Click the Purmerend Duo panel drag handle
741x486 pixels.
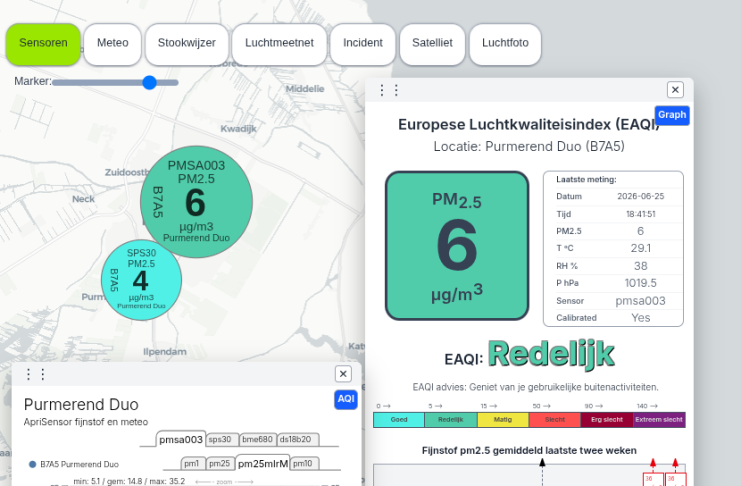coord(35,374)
